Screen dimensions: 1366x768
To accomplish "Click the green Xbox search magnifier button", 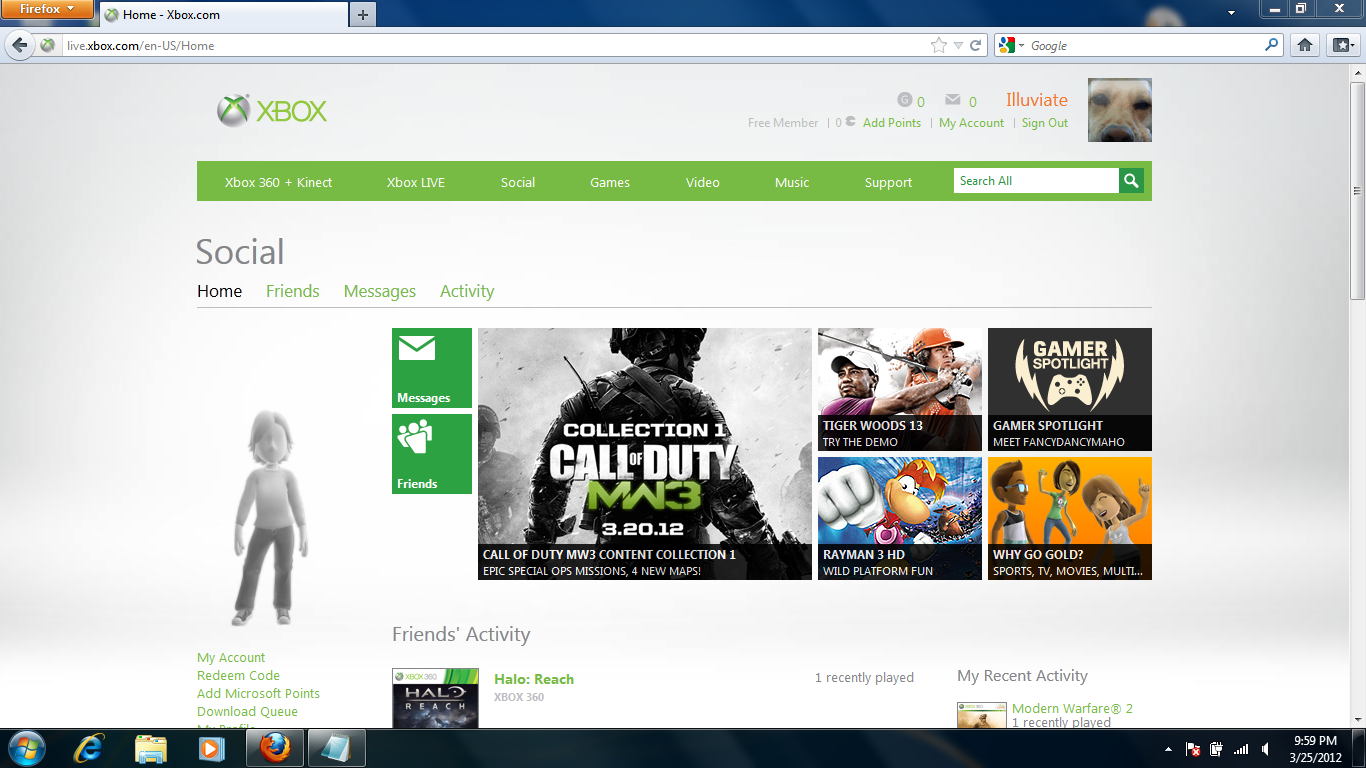I will pyautogui.click(x=1131, y=181).
